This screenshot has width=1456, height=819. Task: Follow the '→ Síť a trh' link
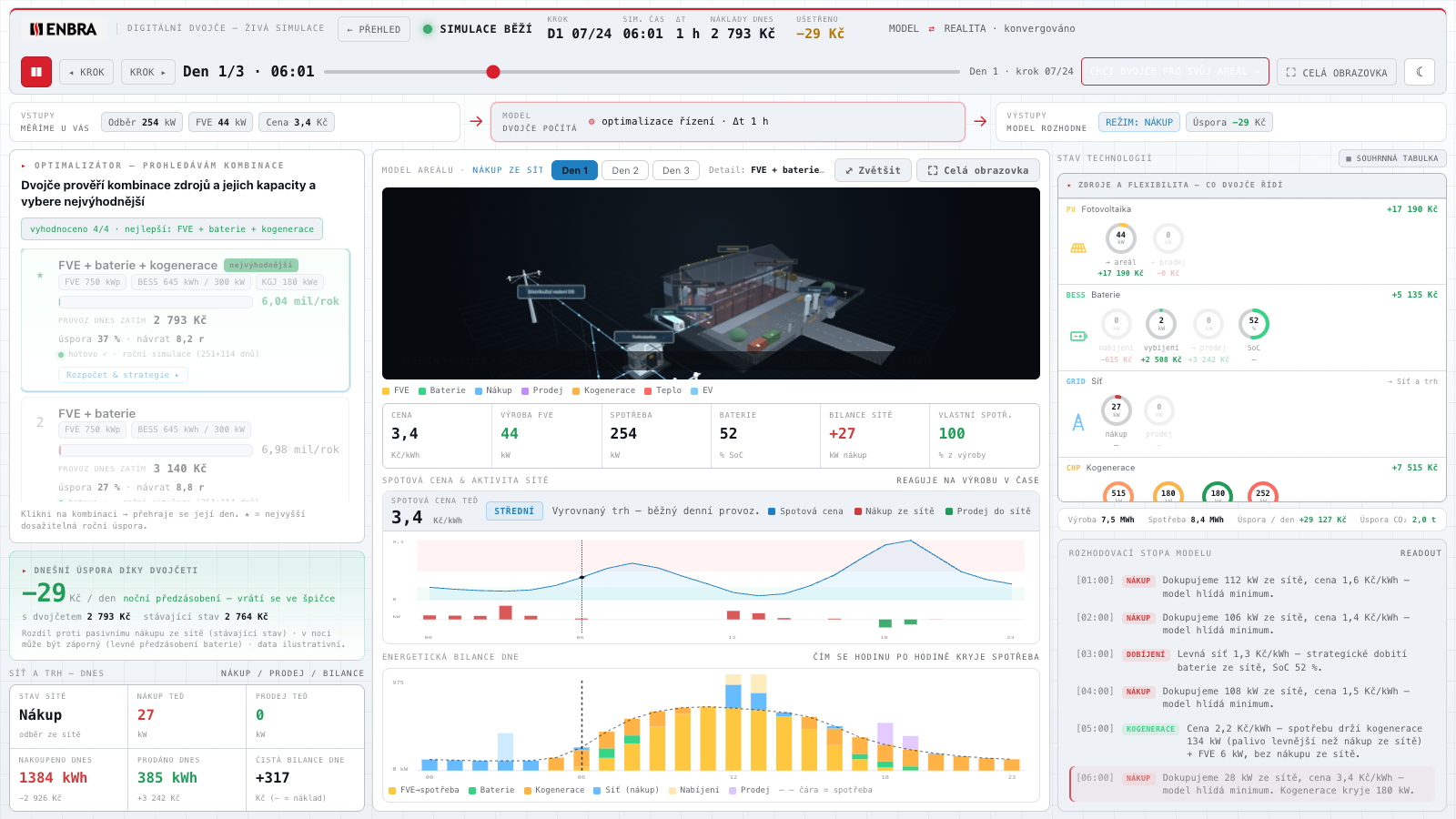coord(1412,381)
